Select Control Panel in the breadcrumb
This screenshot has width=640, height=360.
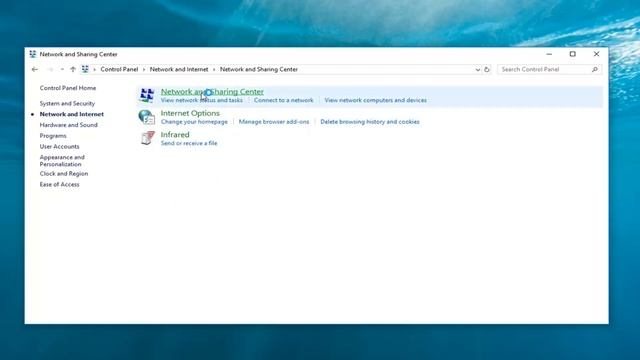pyautogui.click(x=119, y=69)
